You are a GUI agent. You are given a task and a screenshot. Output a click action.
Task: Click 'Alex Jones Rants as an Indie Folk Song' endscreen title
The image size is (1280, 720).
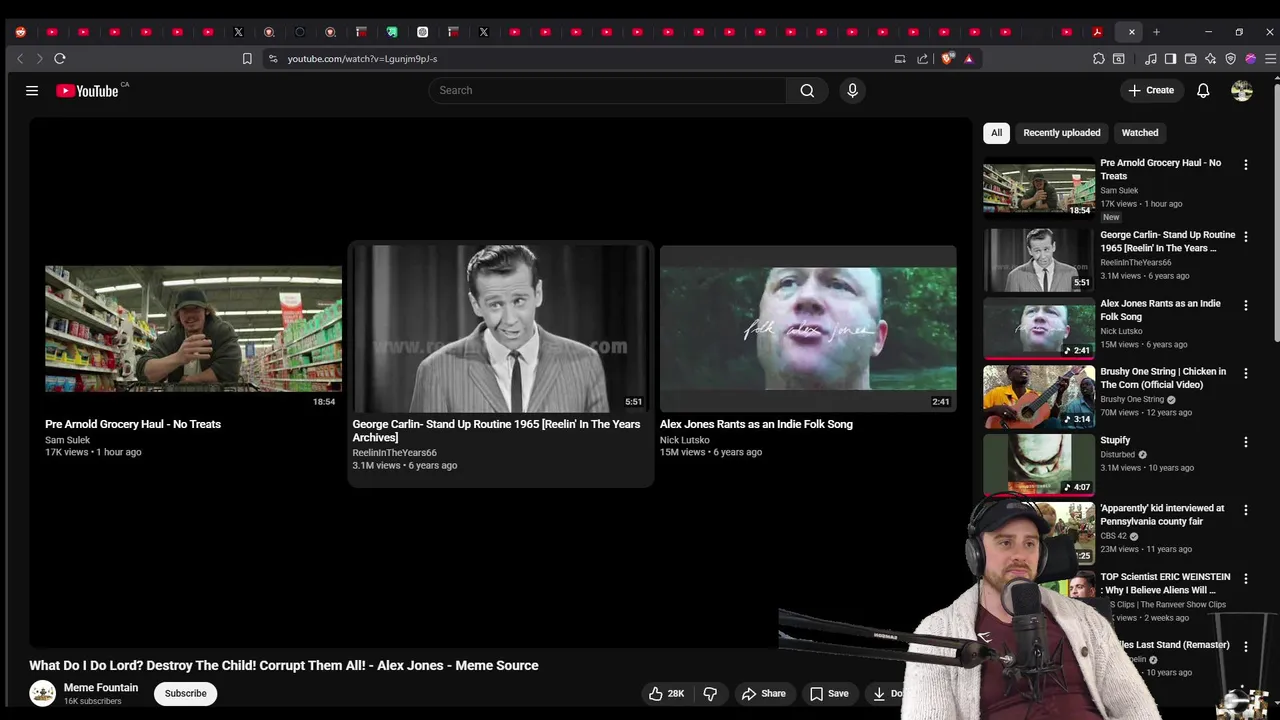756,425
